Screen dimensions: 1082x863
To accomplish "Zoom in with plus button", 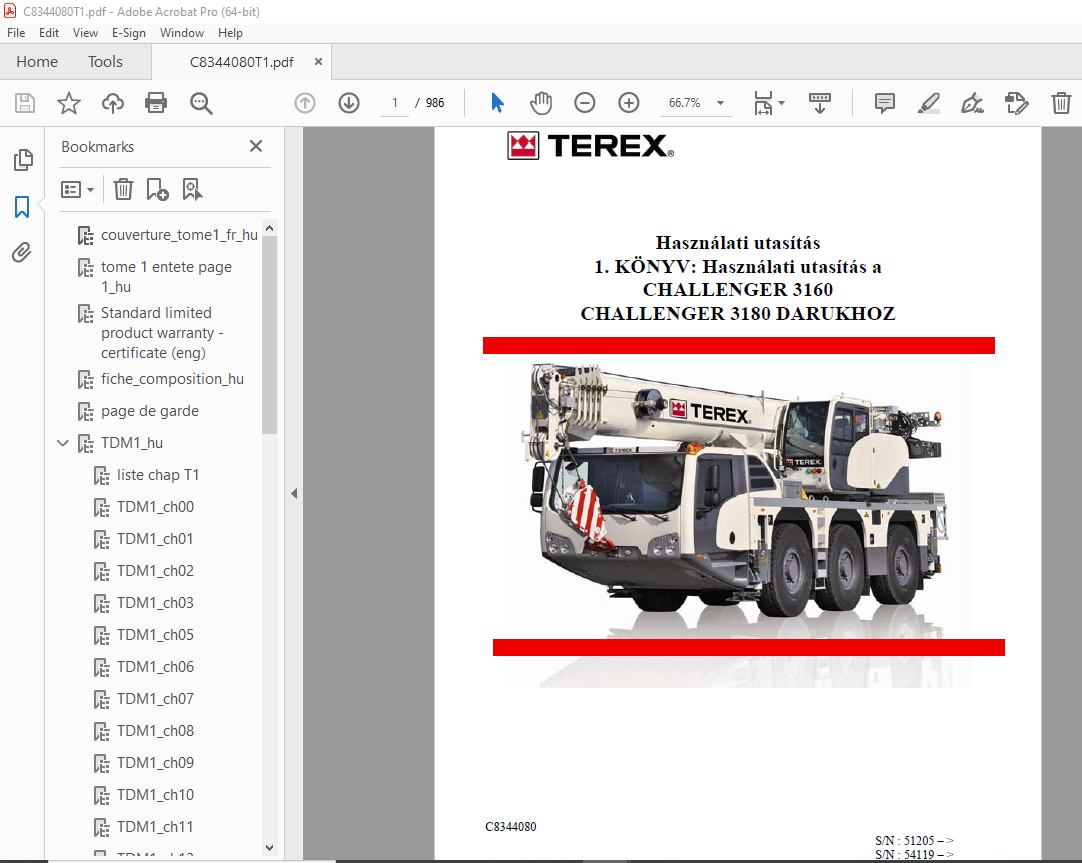I will 629,103.
